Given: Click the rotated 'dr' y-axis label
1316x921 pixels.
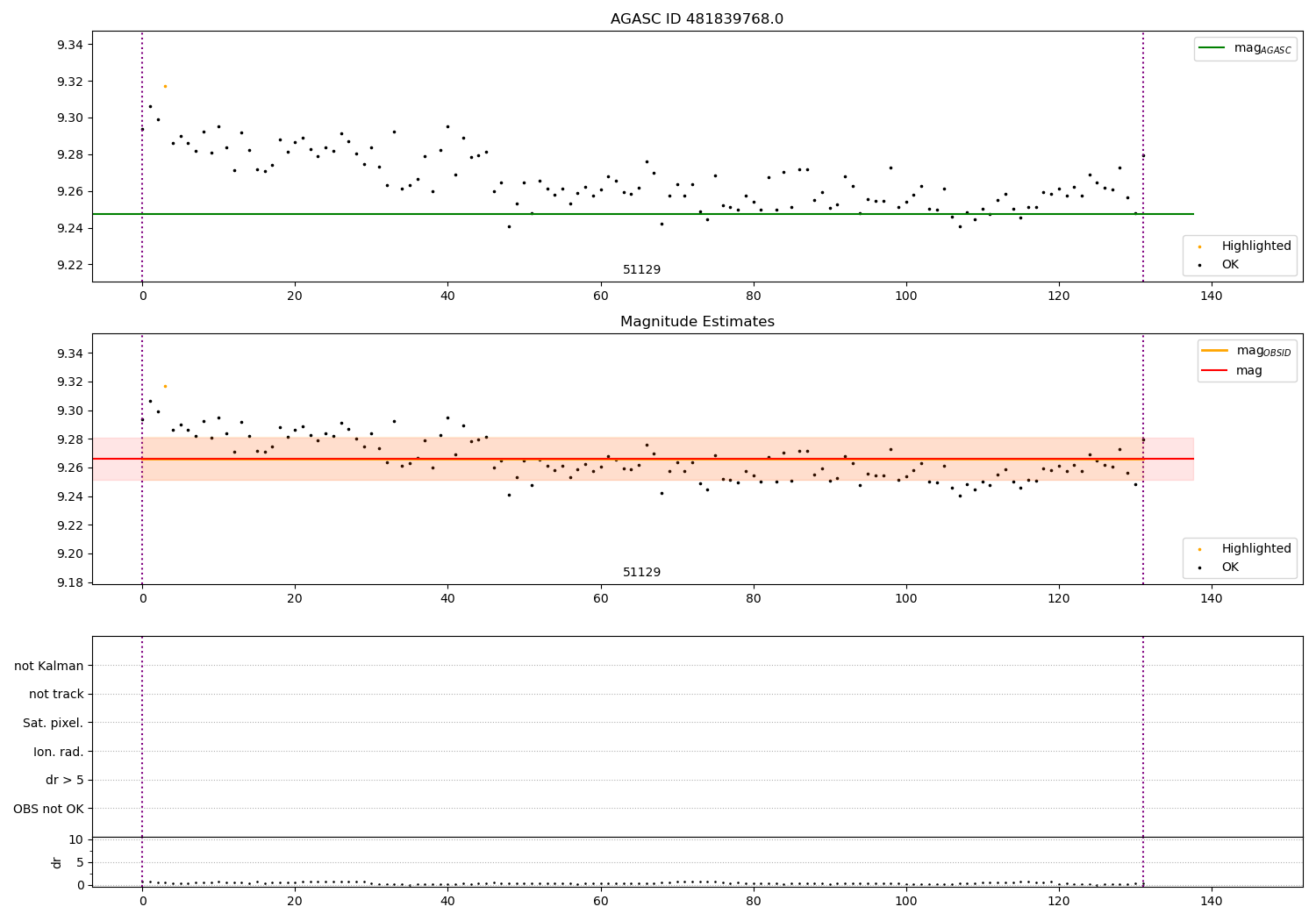Looking at the screenshot, I should click(57, 862).
